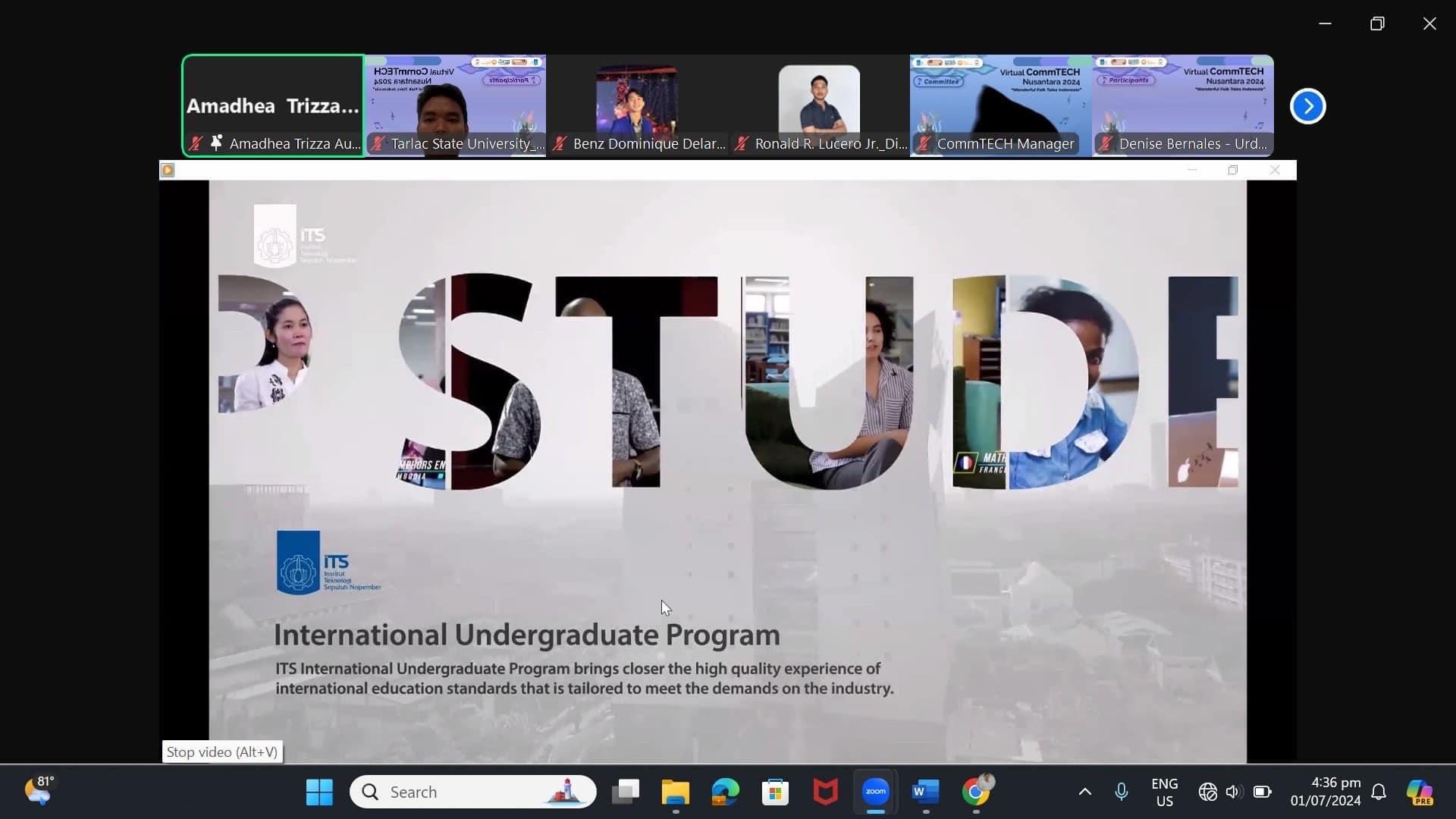Click the pin icon on Amadhea's tile
Screen dimensions: 1456x819
coord(217,143)
